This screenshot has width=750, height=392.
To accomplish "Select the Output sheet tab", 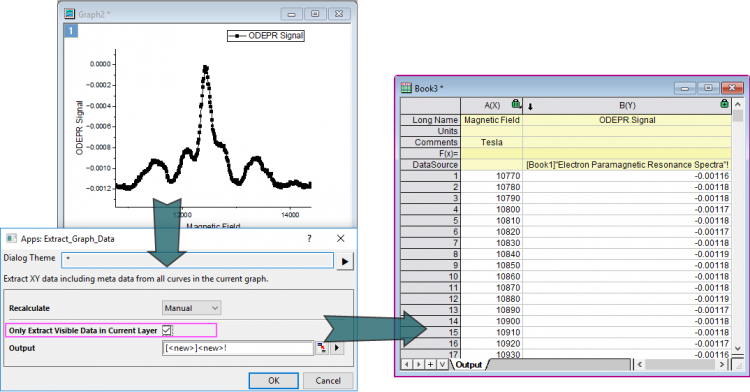I will pyautogui.click(x=469, y=365).
